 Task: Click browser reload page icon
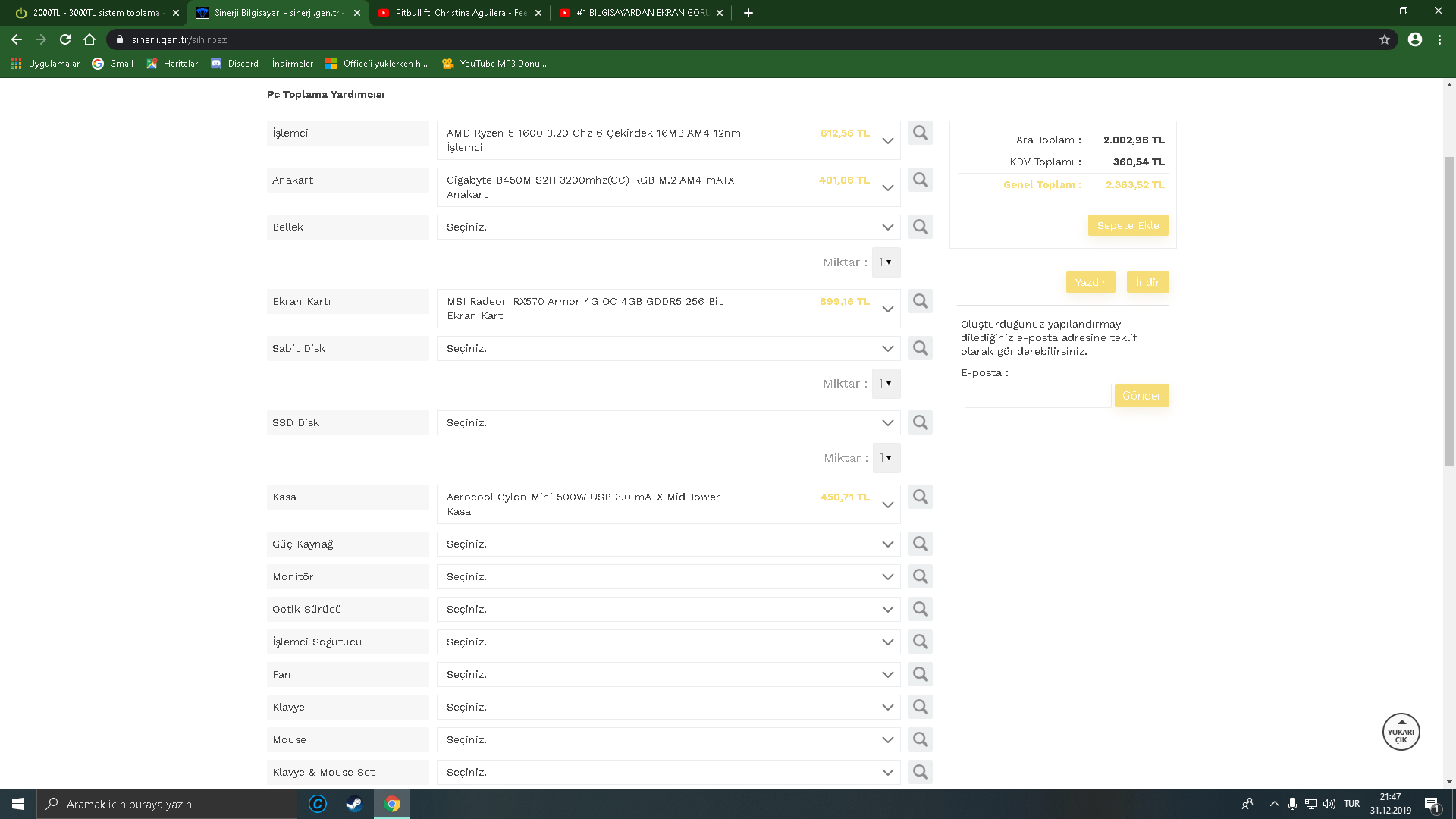[65, 39]
